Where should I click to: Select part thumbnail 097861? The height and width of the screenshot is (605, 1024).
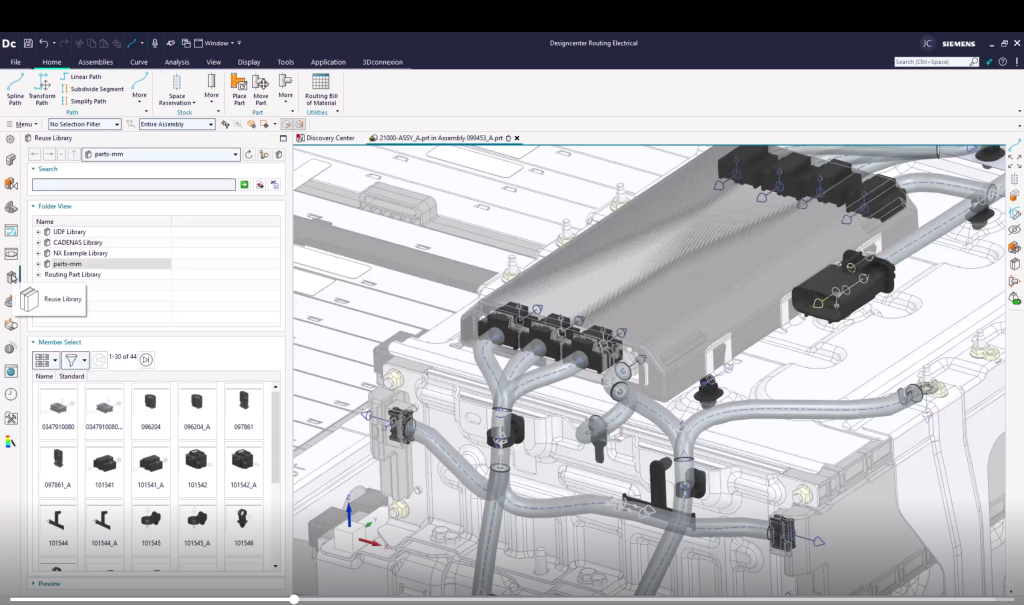click(243, 409)
